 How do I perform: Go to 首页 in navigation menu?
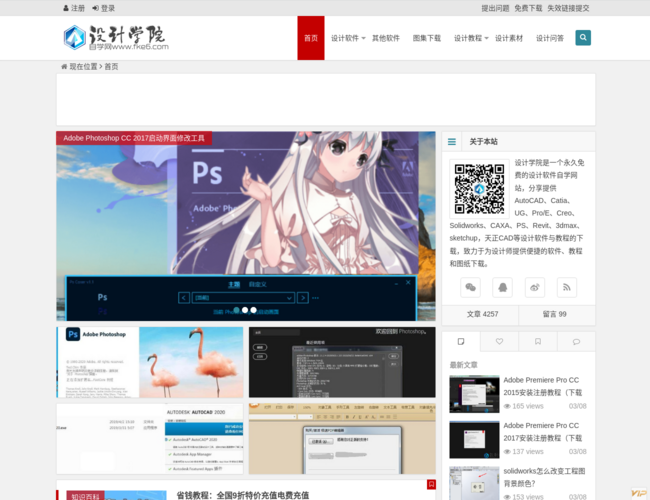(311, 38)
